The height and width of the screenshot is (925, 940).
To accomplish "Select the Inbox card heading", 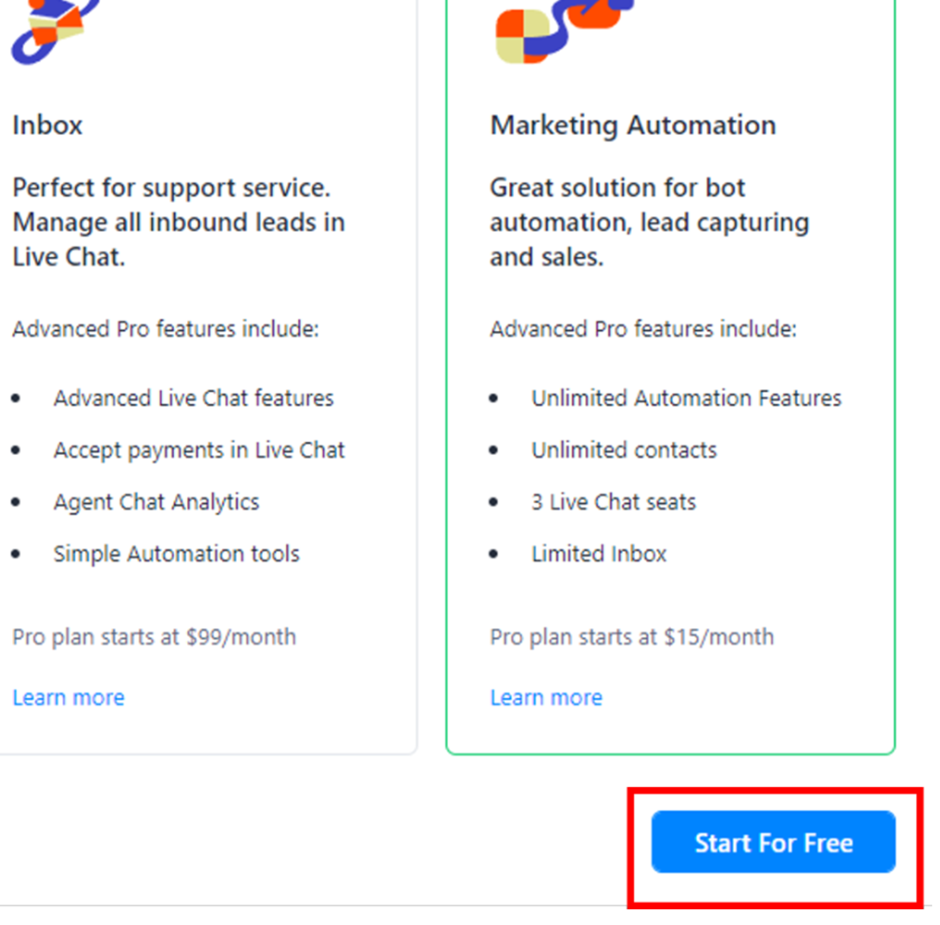I will tap(47, 126).
